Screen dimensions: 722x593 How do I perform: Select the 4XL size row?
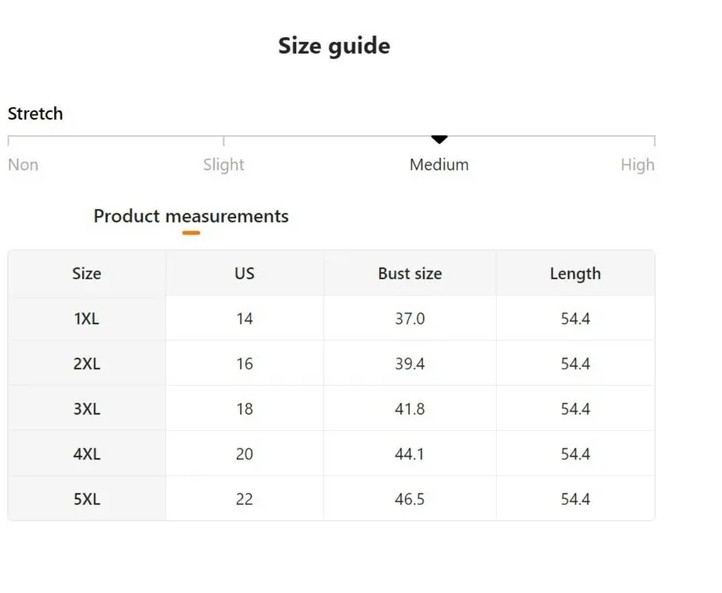pos(331,454)
